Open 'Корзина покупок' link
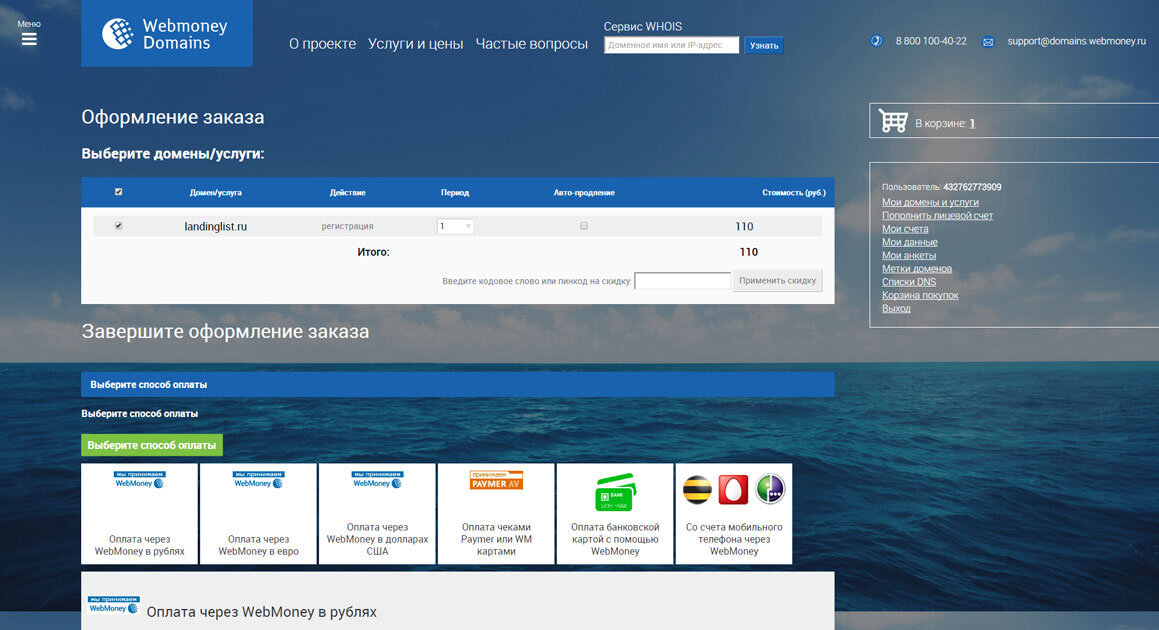The width and height of the screenshot is (1159, 630). [x=920, y=295]
